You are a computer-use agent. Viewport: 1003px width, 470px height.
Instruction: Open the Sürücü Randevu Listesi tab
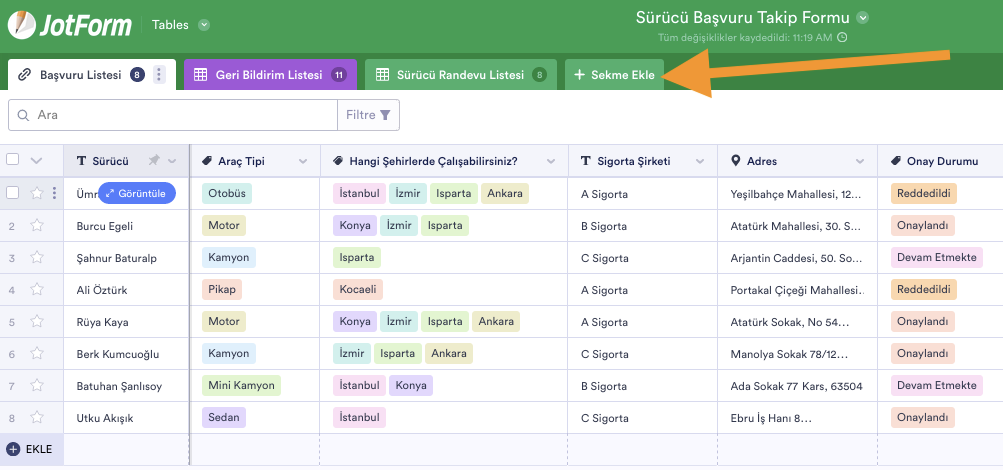click(460, 75)
